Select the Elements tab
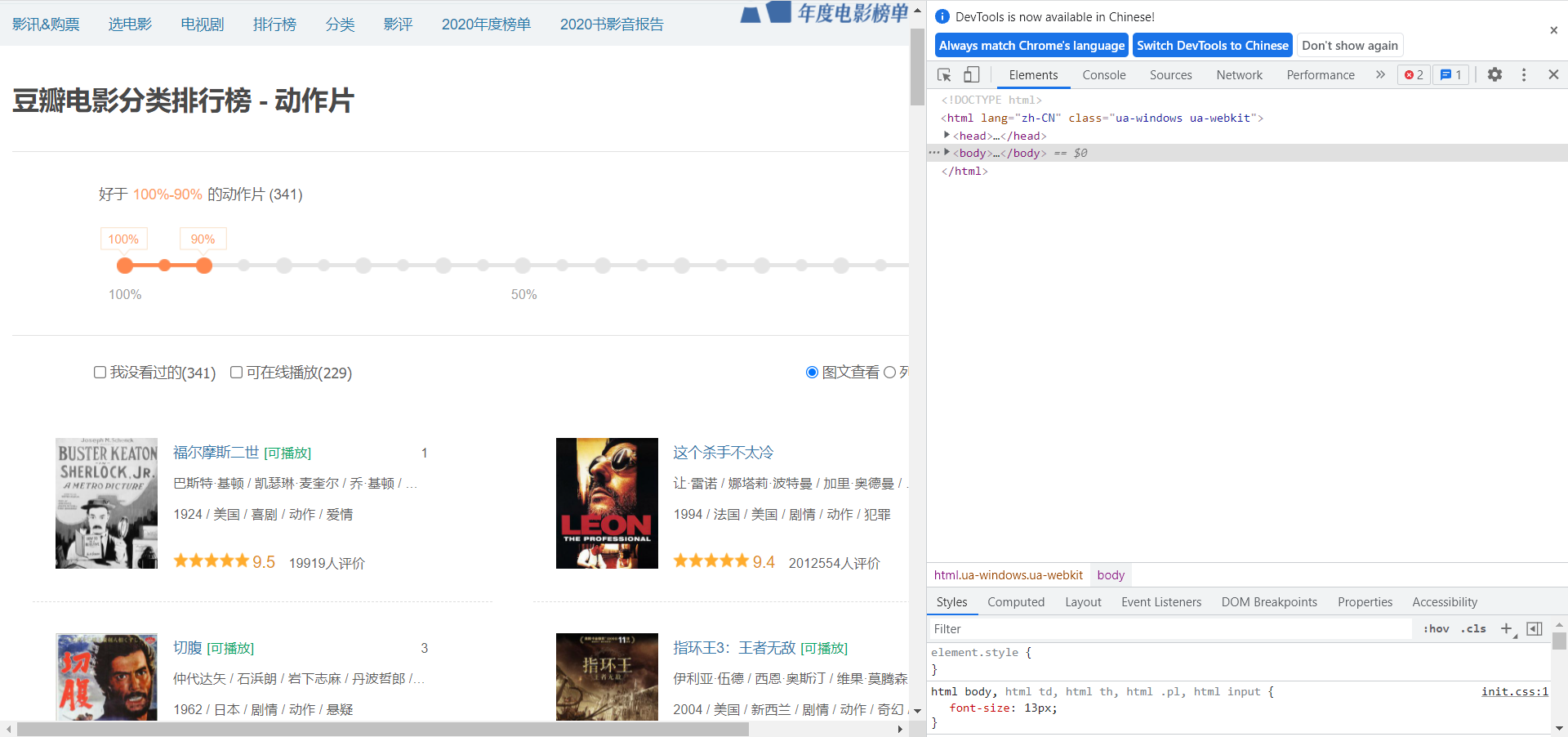Viewport: 1568px width, 737px height. point(1033,74)
